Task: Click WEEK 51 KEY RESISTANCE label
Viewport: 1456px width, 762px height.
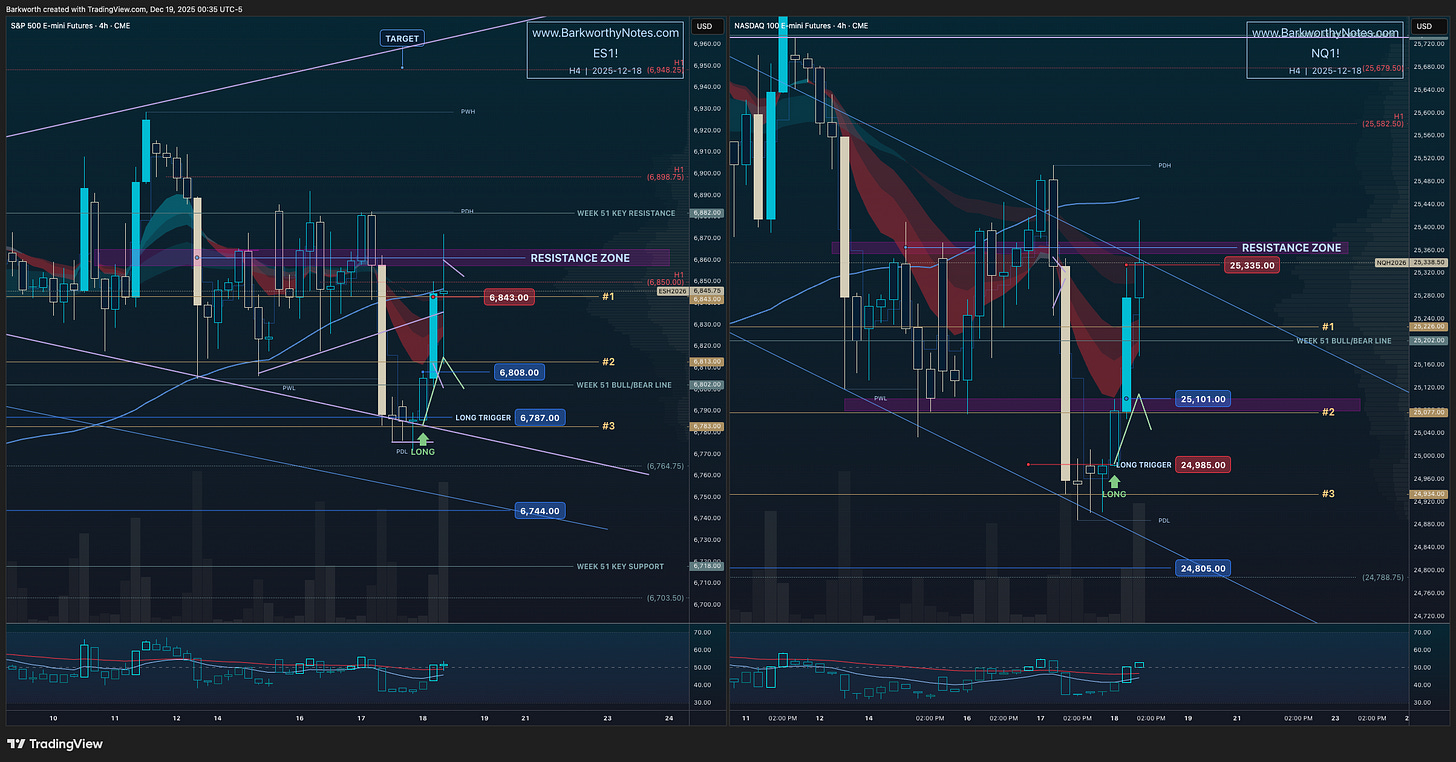Action: point(626,214)
